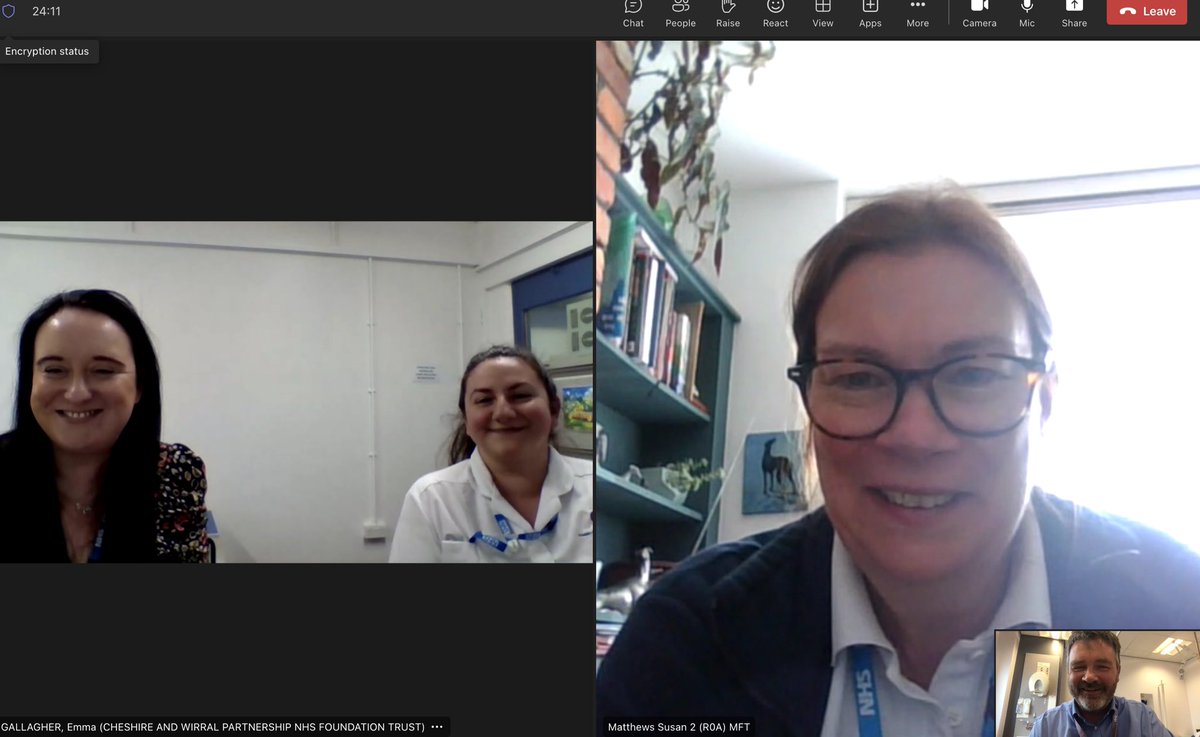
Task: Select the Matthews Susan 2 name label
Action: pos(679,727)
